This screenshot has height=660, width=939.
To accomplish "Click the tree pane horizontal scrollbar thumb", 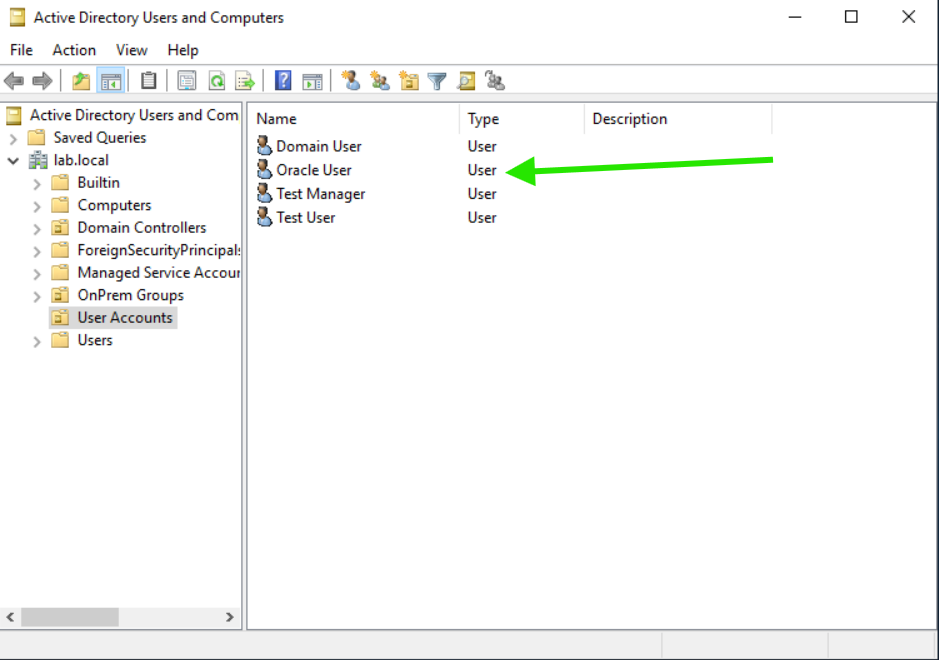I will pyautogui.click(x=70, y=617).
